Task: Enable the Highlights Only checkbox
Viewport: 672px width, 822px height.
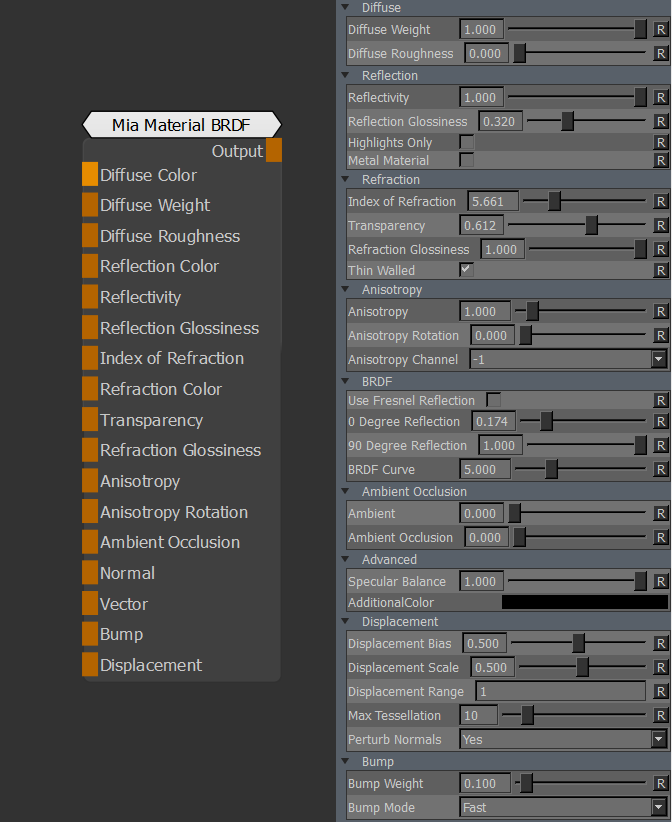Action: click(x=467, y=143)
